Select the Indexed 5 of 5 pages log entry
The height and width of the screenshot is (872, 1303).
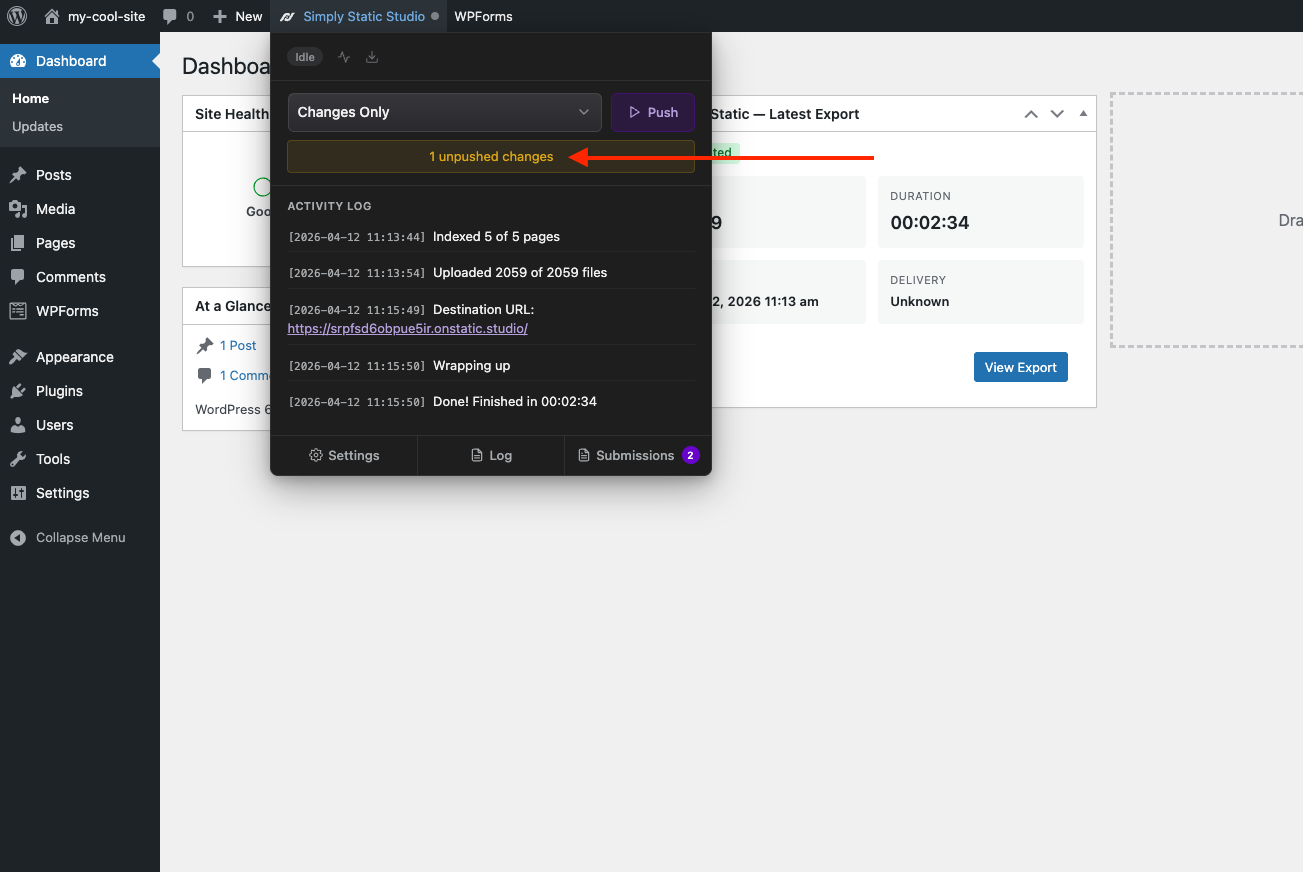point(491,237)
